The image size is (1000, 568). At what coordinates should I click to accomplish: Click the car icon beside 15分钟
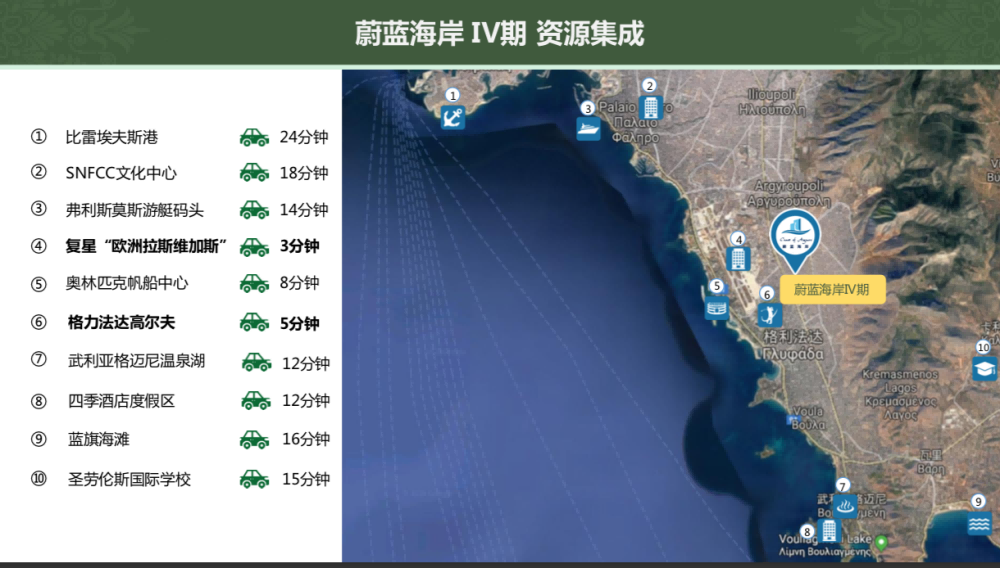click(254, 479)
